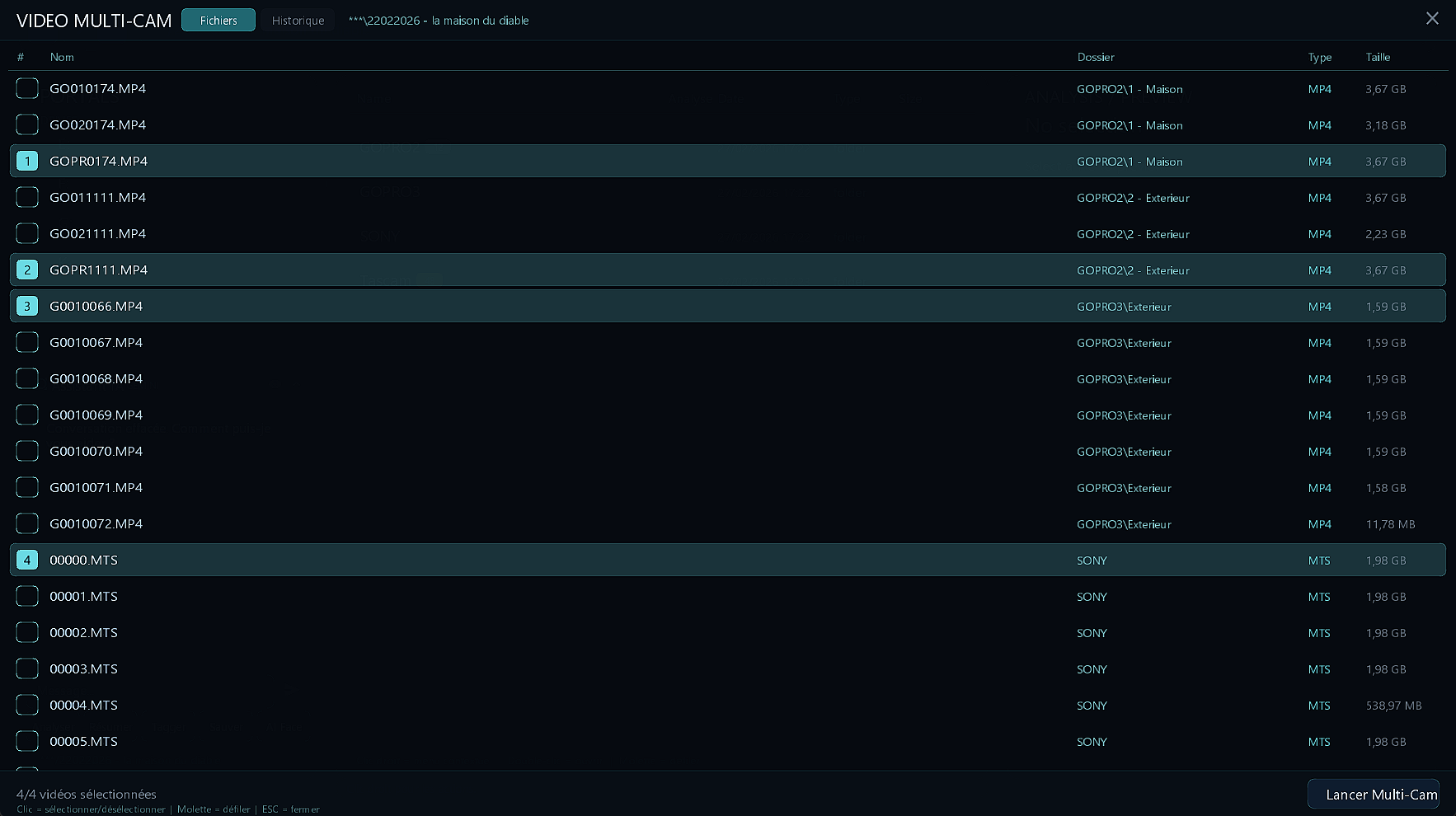Switch to the Historique tab

(298, 20)
